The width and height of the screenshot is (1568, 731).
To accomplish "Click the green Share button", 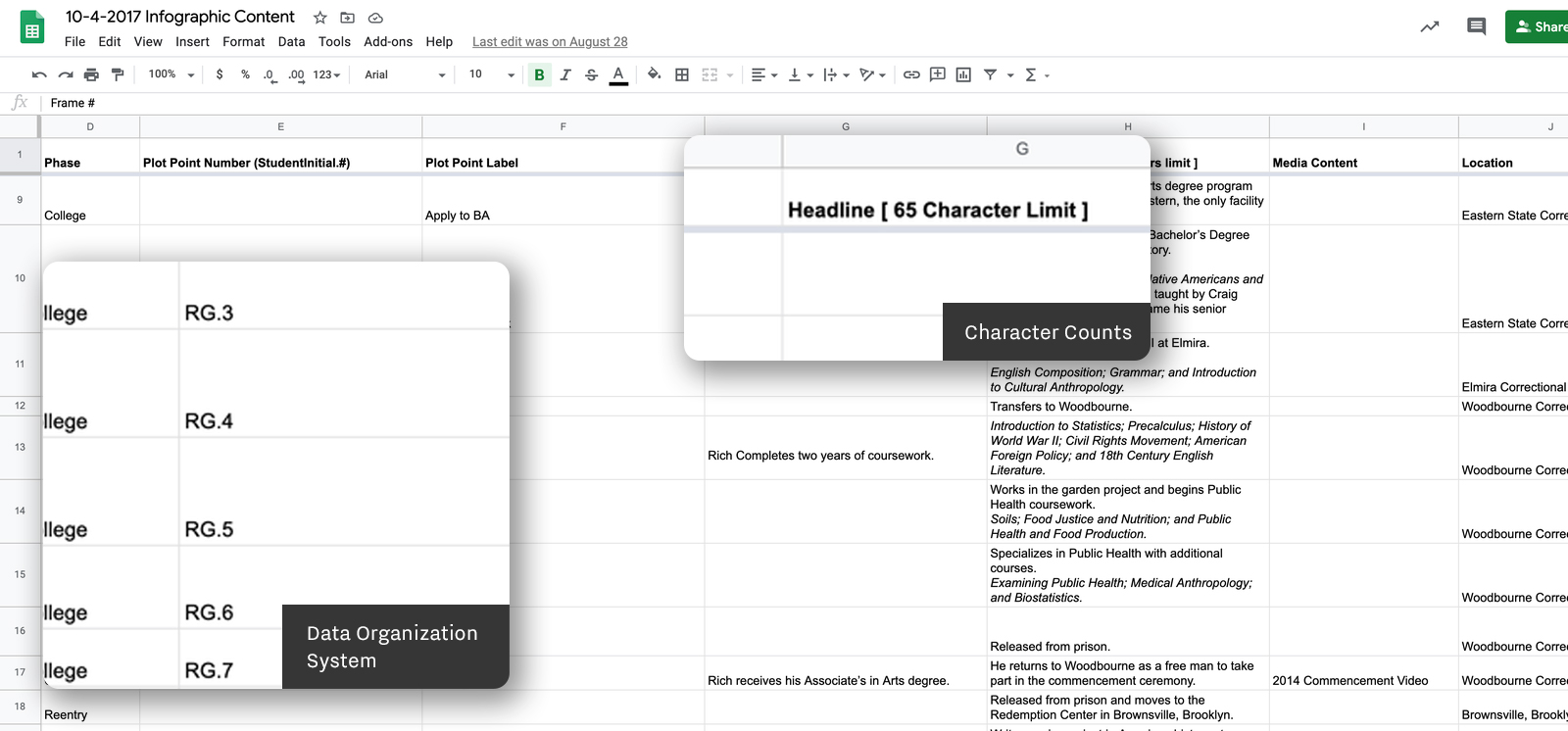I will click(x=1539, y=26).
